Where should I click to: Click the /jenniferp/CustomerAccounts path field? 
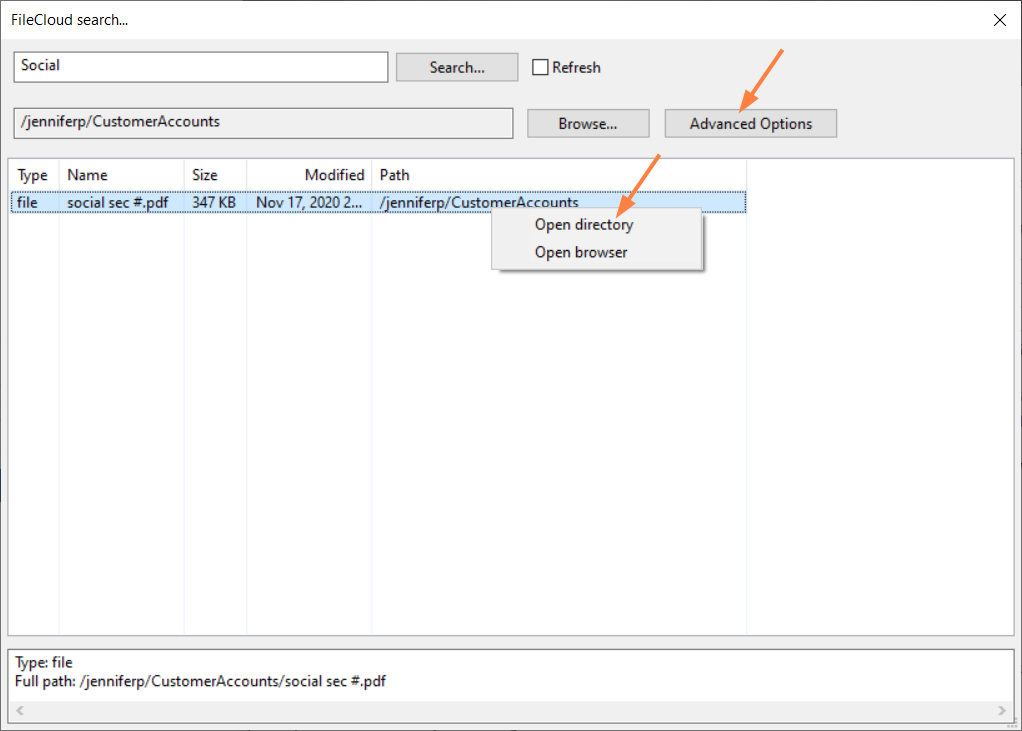pyautogui.click(x=263, y=123)
